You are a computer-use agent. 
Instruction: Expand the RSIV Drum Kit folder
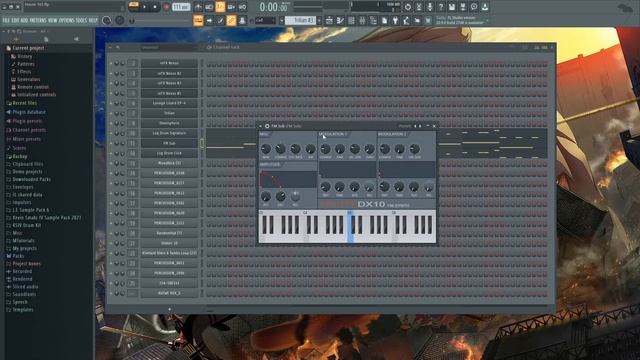pos(27,225)
